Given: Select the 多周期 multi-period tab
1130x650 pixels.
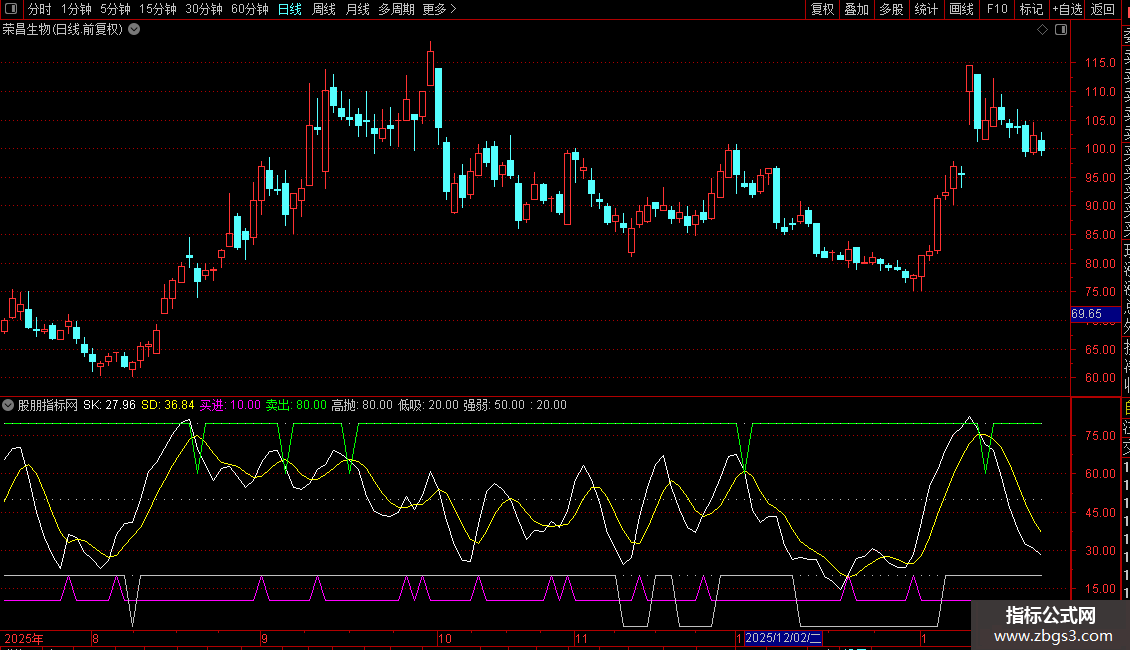Looking at the screenshot, I should (x=396, y=10).
